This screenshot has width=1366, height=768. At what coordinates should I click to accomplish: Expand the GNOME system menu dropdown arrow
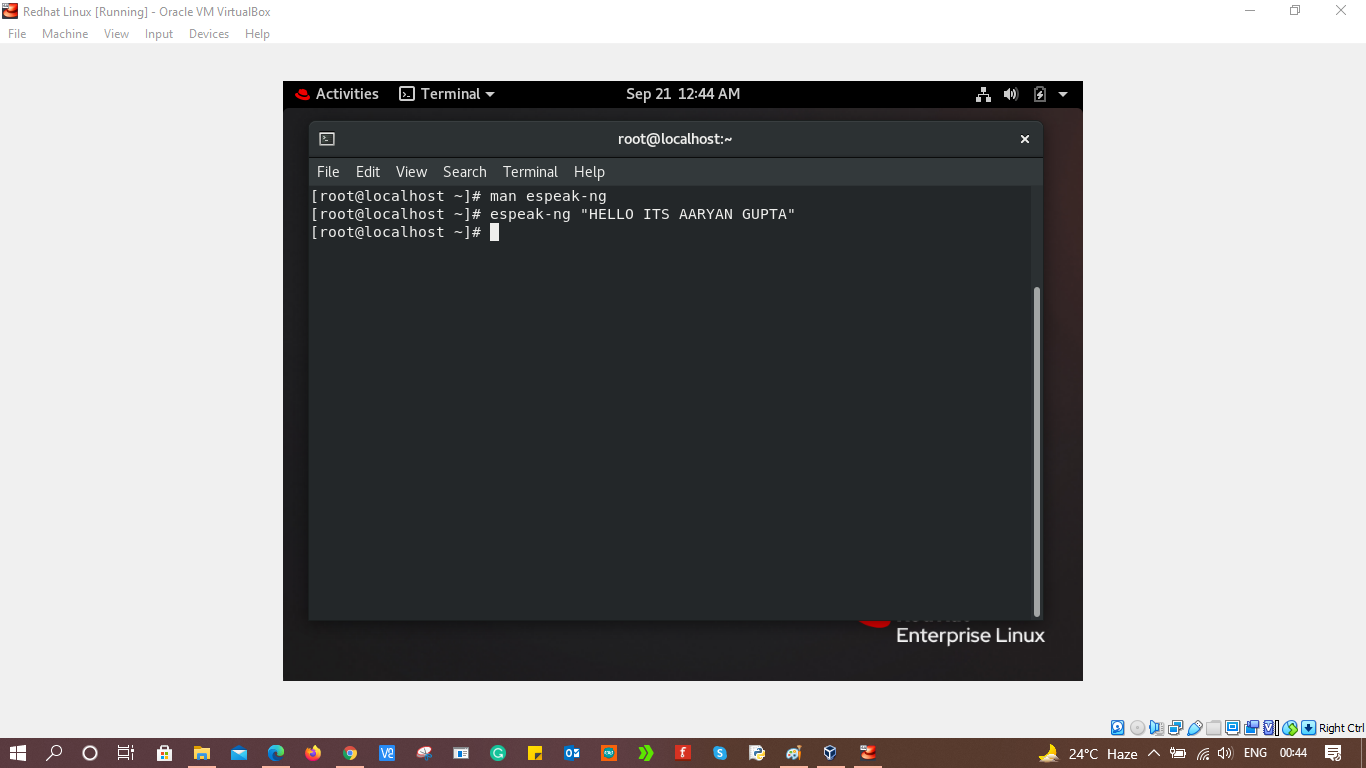tap(1062, 93)
